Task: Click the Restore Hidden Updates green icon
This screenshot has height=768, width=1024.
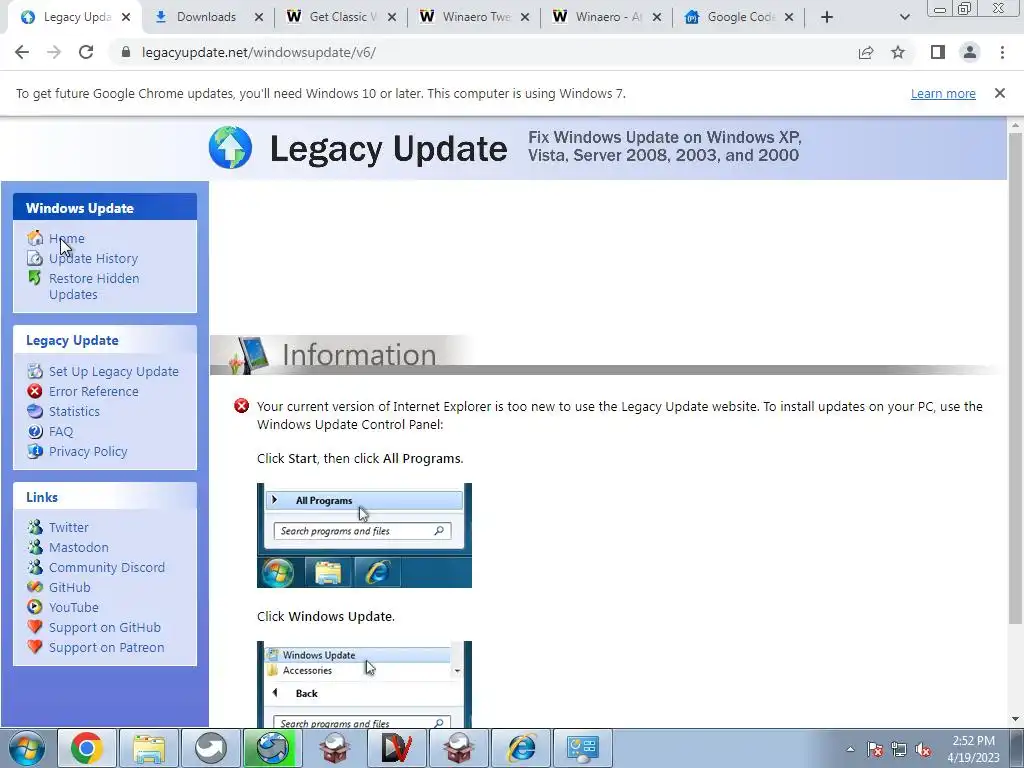Action: pyautogui.click(x=35, y=278)
